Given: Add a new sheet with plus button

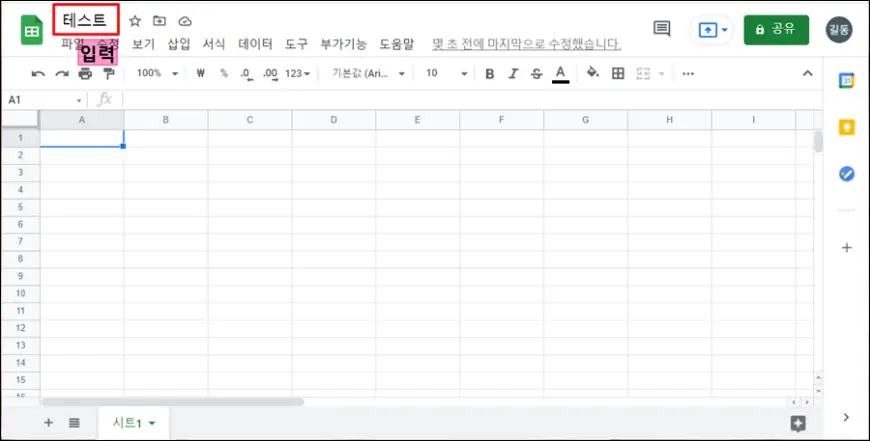Looking at the screenshot, I should click(48, 423).
